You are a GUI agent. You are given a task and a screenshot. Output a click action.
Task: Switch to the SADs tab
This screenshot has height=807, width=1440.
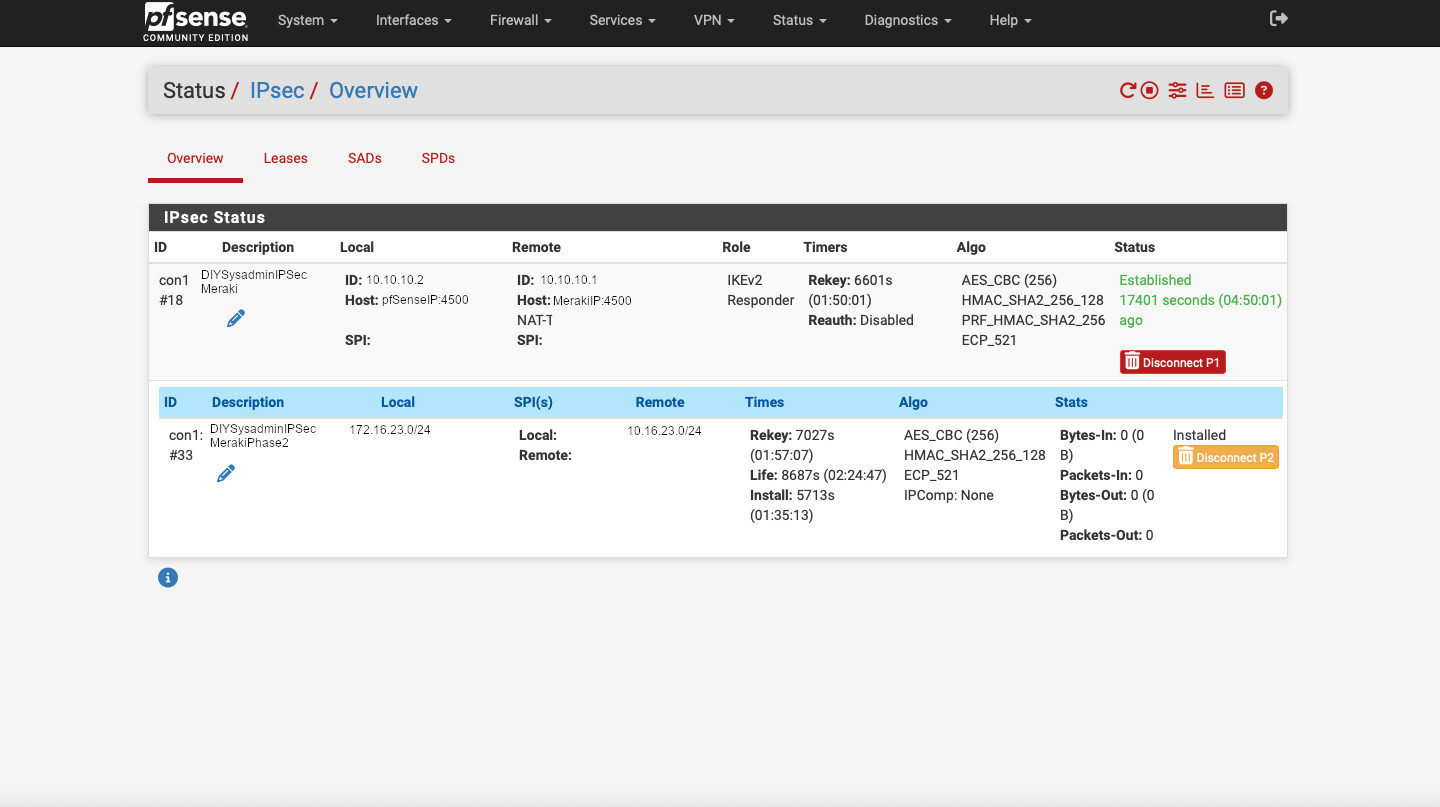coord(364,158)
